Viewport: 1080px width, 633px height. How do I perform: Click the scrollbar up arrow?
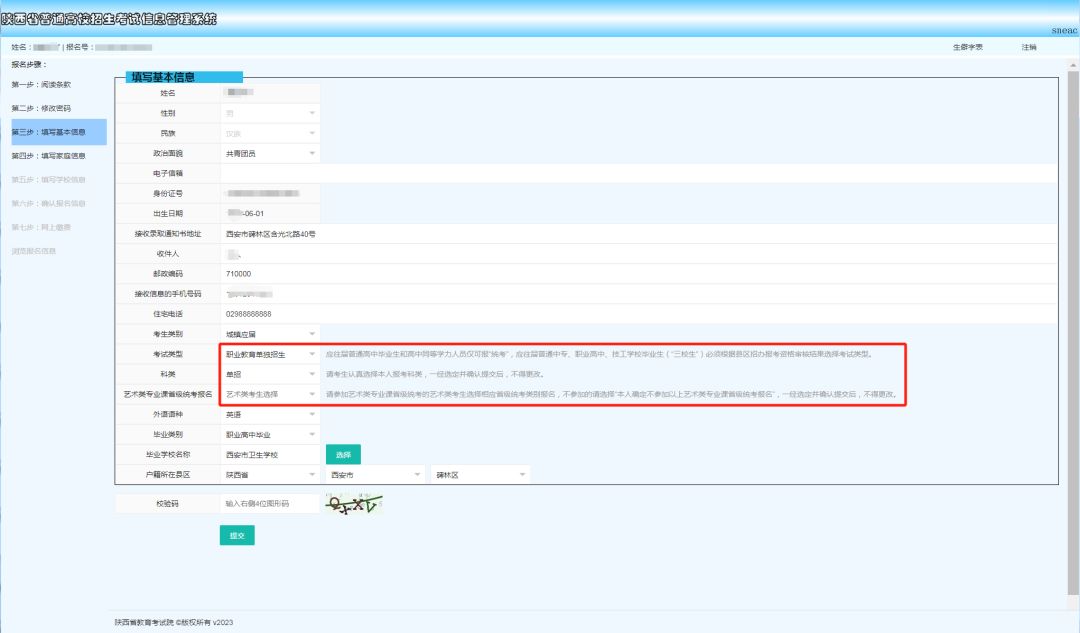(1072, 65)
